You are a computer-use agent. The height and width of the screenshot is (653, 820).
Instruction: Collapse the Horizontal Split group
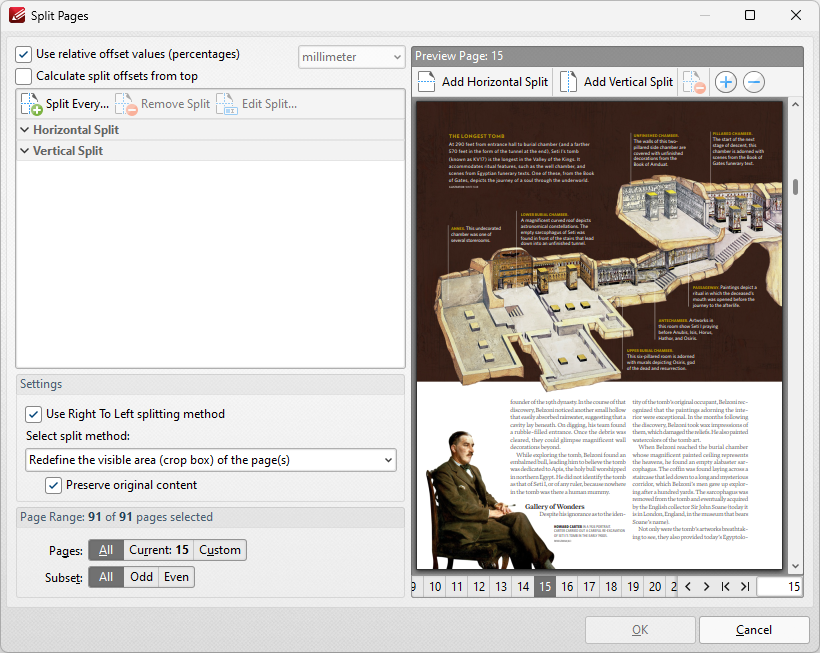[x=24, y=130]
